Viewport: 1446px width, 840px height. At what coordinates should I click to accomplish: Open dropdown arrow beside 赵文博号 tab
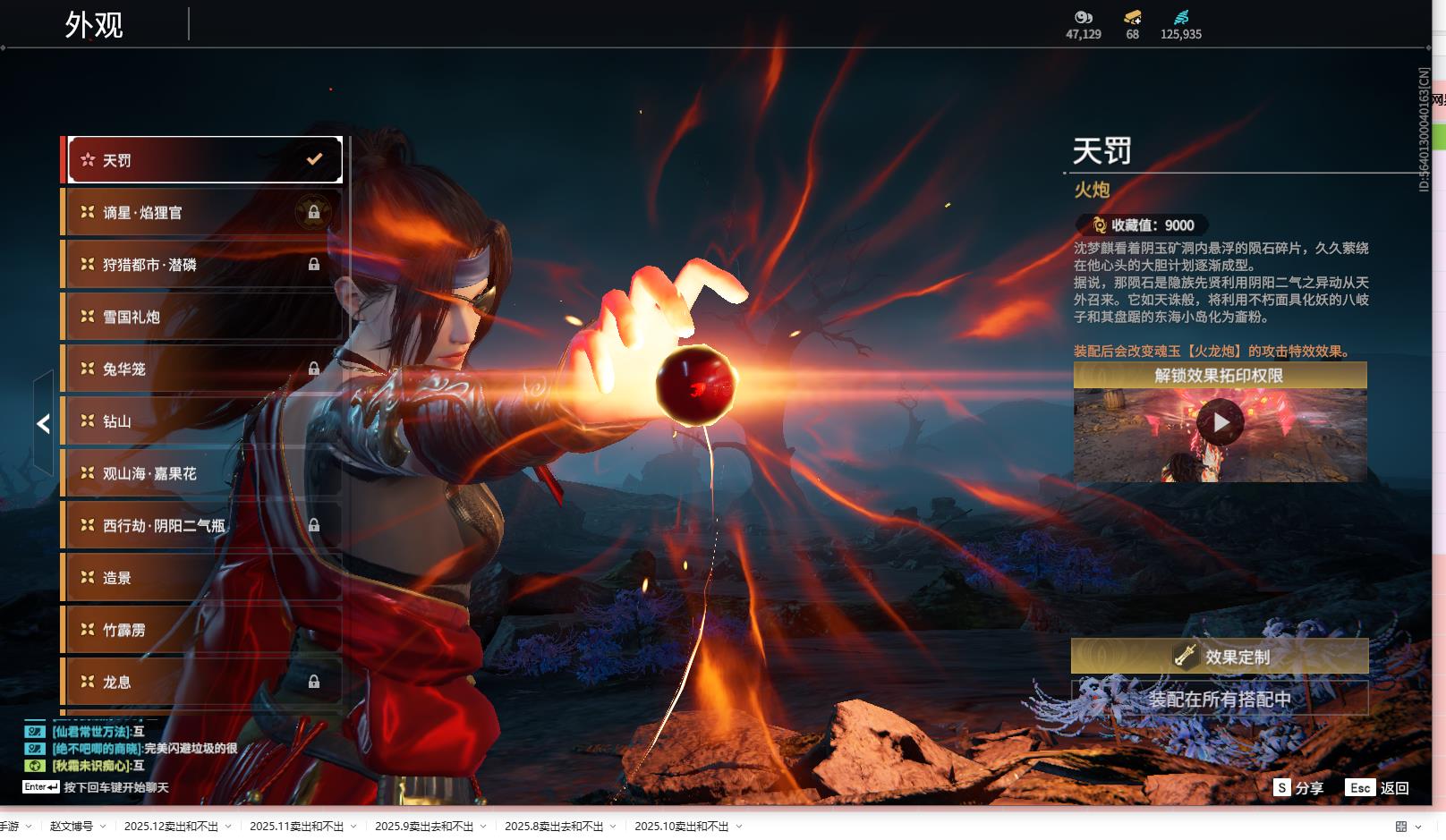[103, 827]
